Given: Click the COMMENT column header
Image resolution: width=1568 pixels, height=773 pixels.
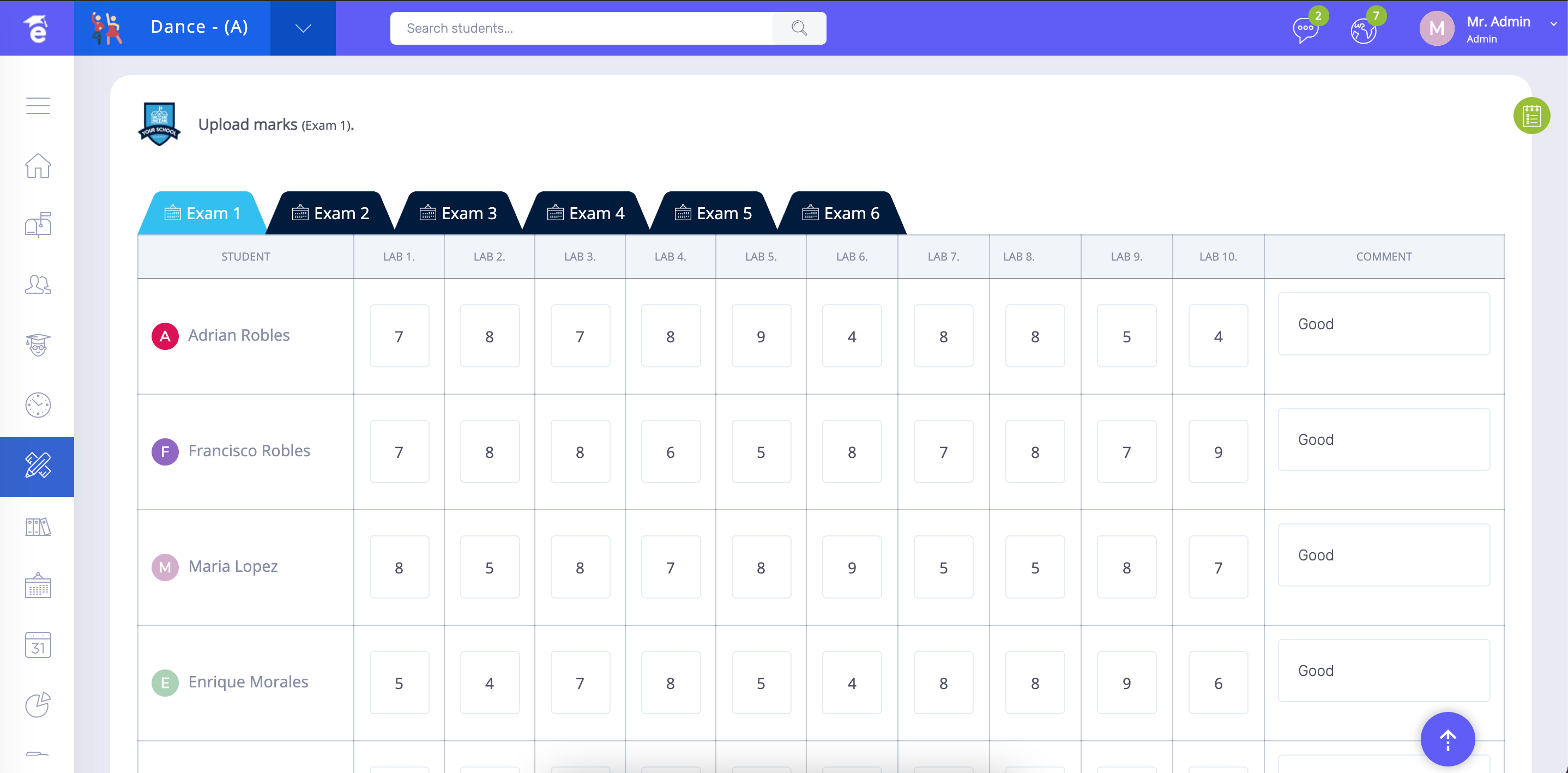Looking at the screenshot, I should [1384, 257].
